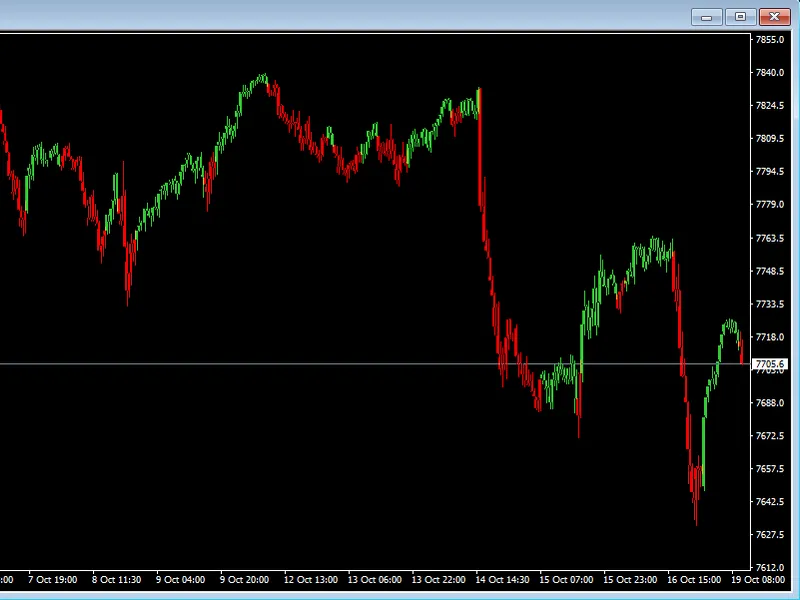The height and width of the screenshot is (600, 800).
Task: Click the 9 Oct 20:00 time label
Action: point(244,580)
